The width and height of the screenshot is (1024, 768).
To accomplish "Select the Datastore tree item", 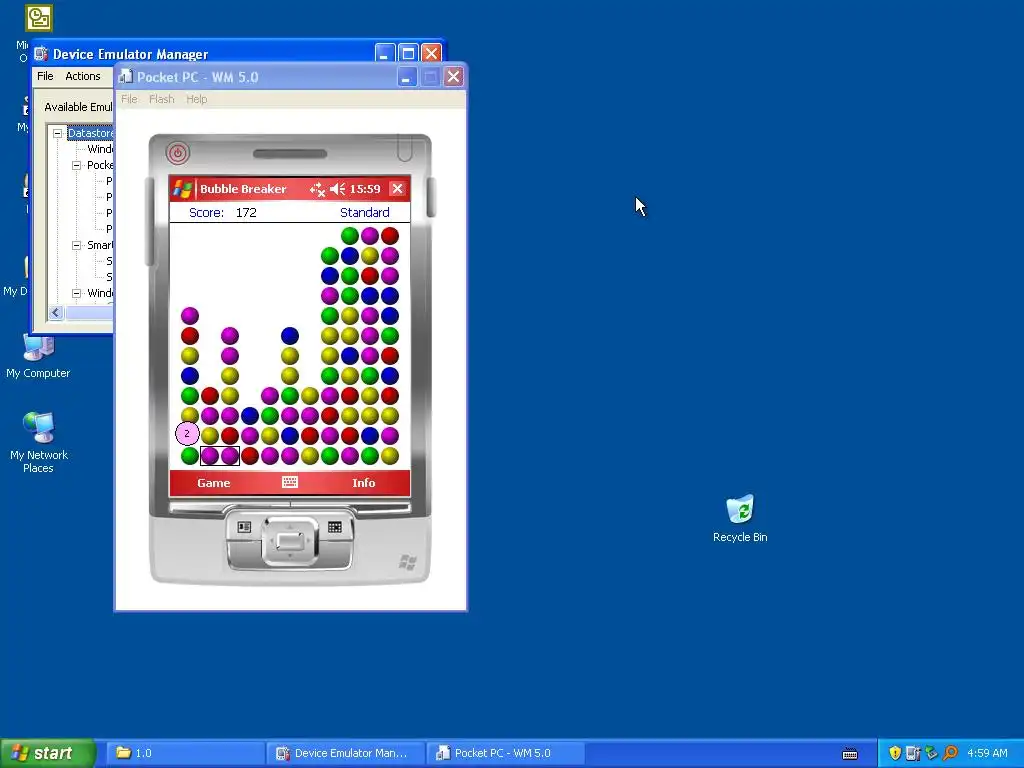I will (x=90, y=133).
